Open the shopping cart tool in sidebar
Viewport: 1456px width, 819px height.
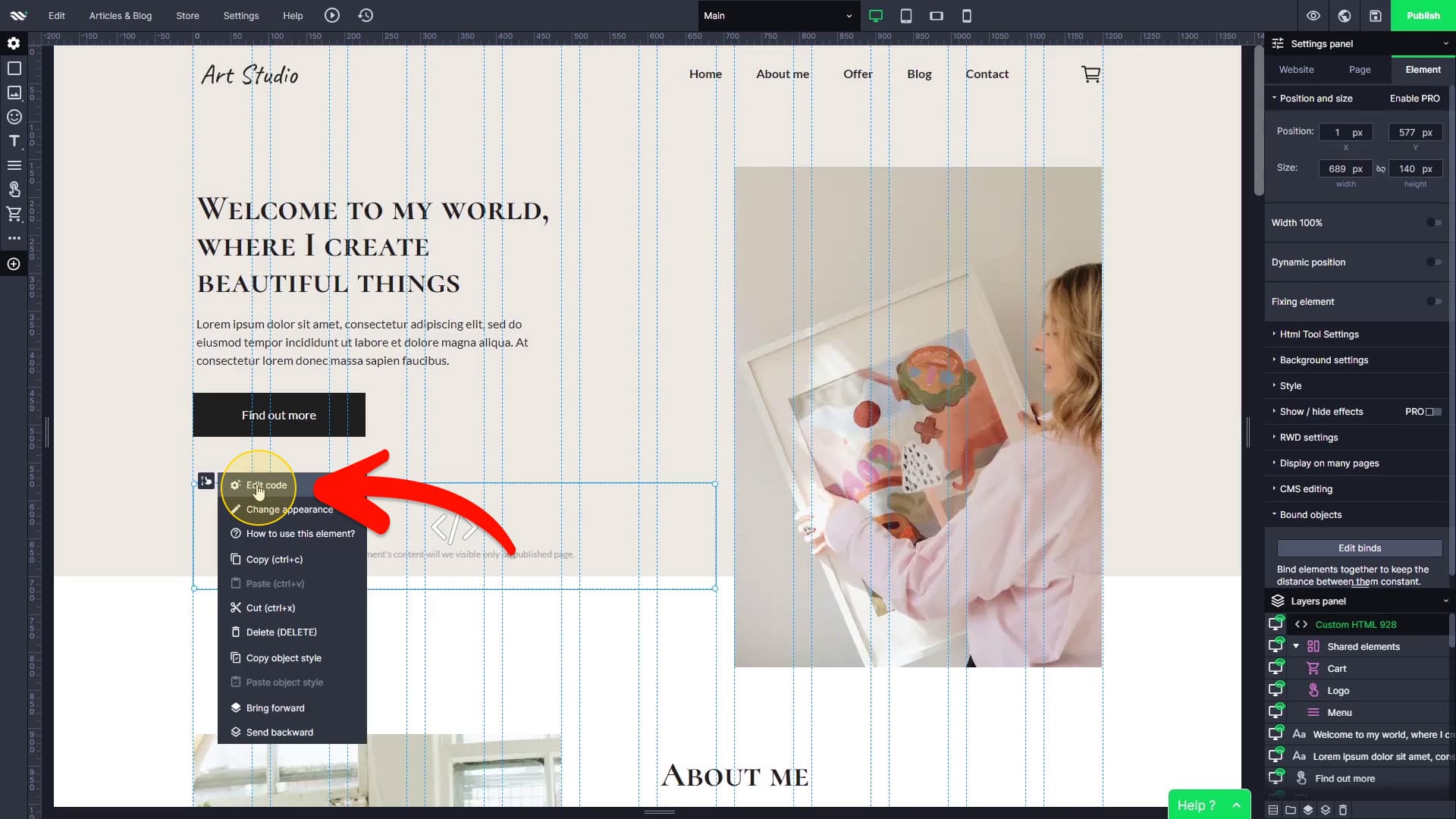pos(14,214)
